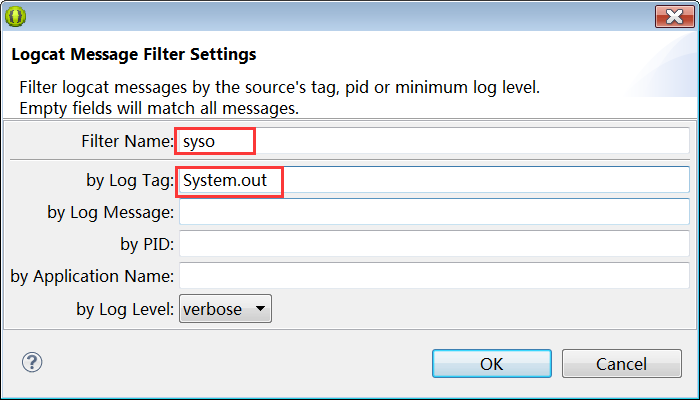
Task: Click the "by Log Message:" label
Action: point(110,212)
